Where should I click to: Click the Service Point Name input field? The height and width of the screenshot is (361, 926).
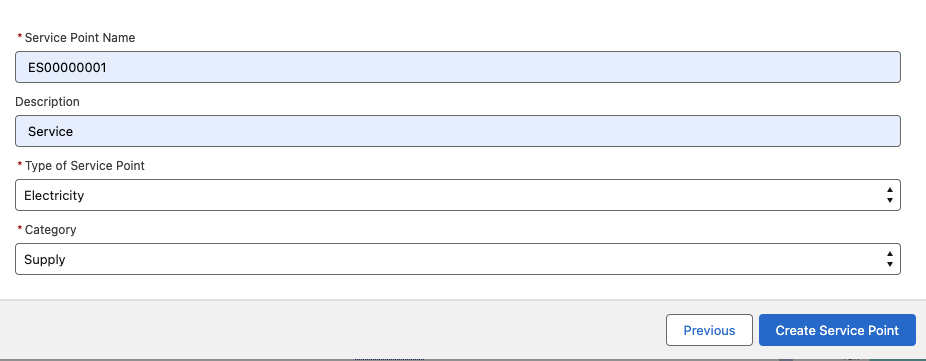pyautogui.click(x=458, y=67)
